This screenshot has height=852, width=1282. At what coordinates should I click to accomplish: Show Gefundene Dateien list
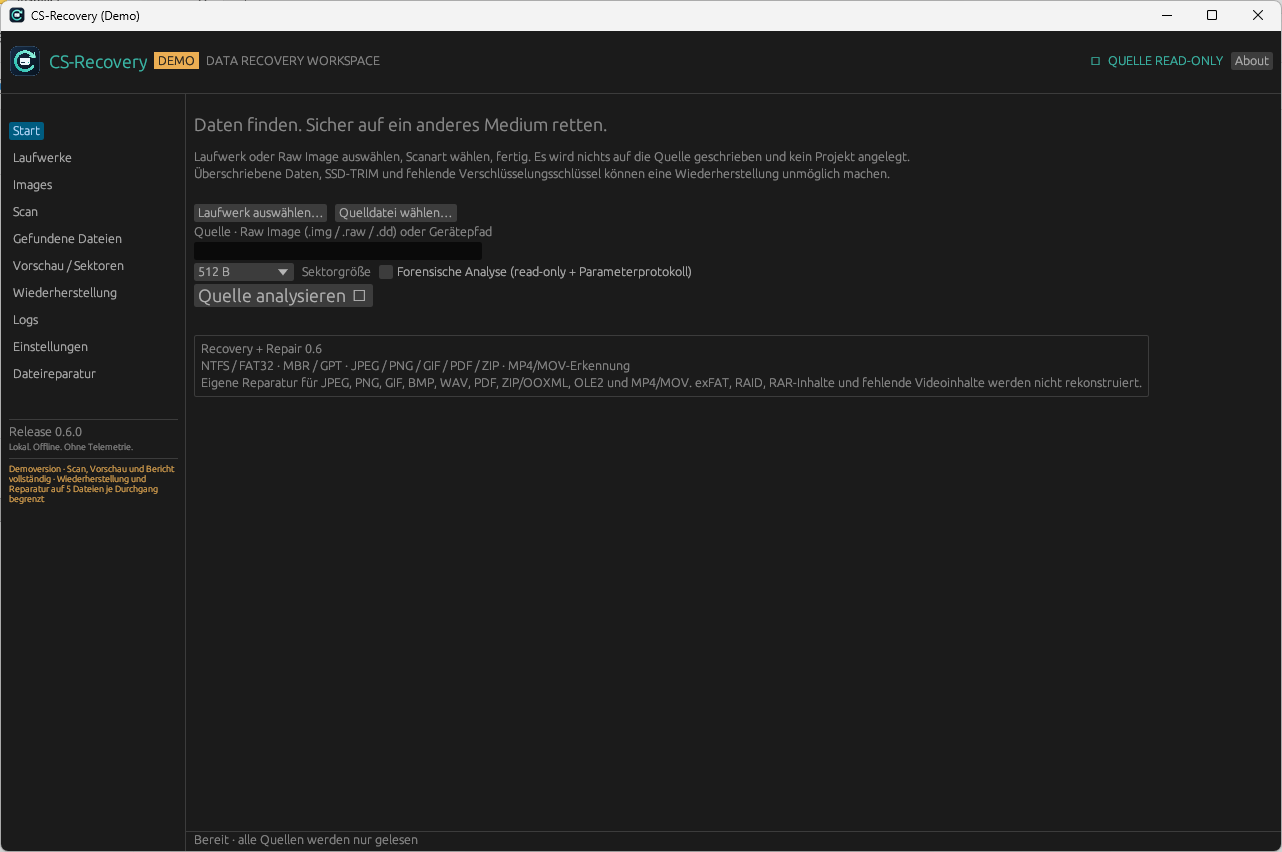tap(67, 239)
